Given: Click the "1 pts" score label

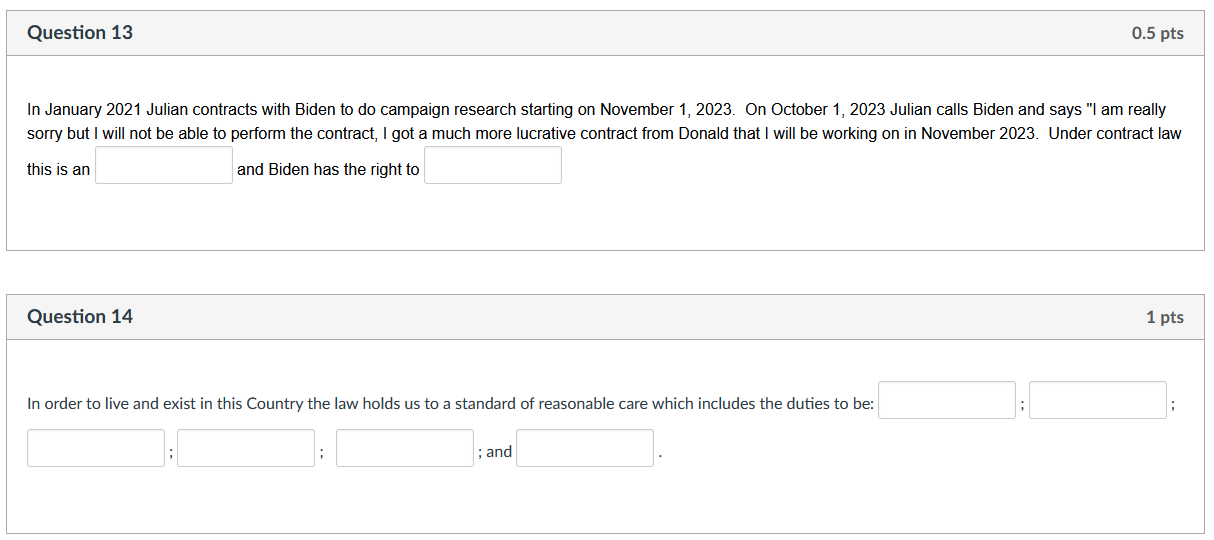Looking at the screenshot, I should click(x=1164, y=317).
